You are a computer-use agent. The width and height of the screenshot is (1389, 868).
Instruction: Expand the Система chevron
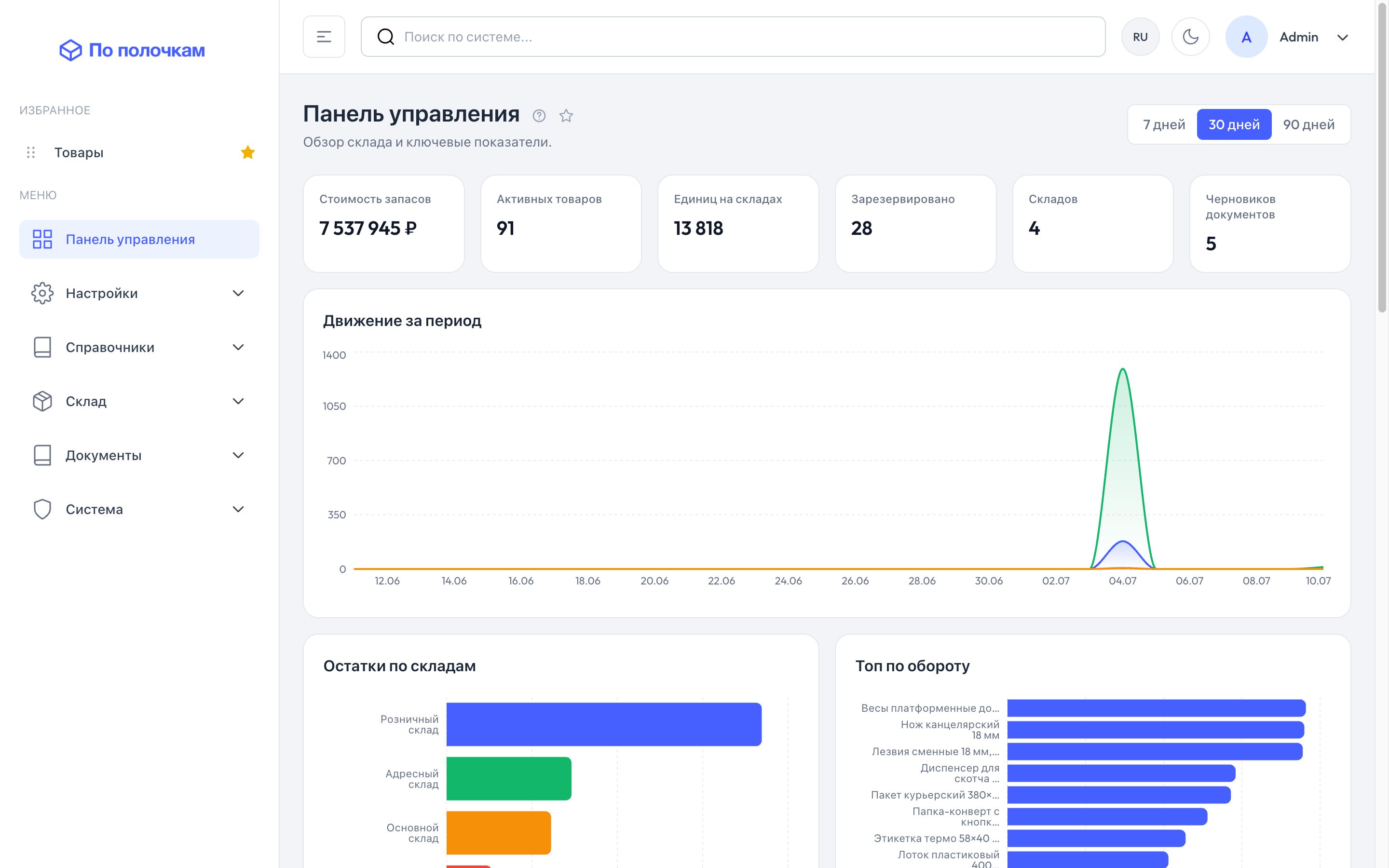238,509
